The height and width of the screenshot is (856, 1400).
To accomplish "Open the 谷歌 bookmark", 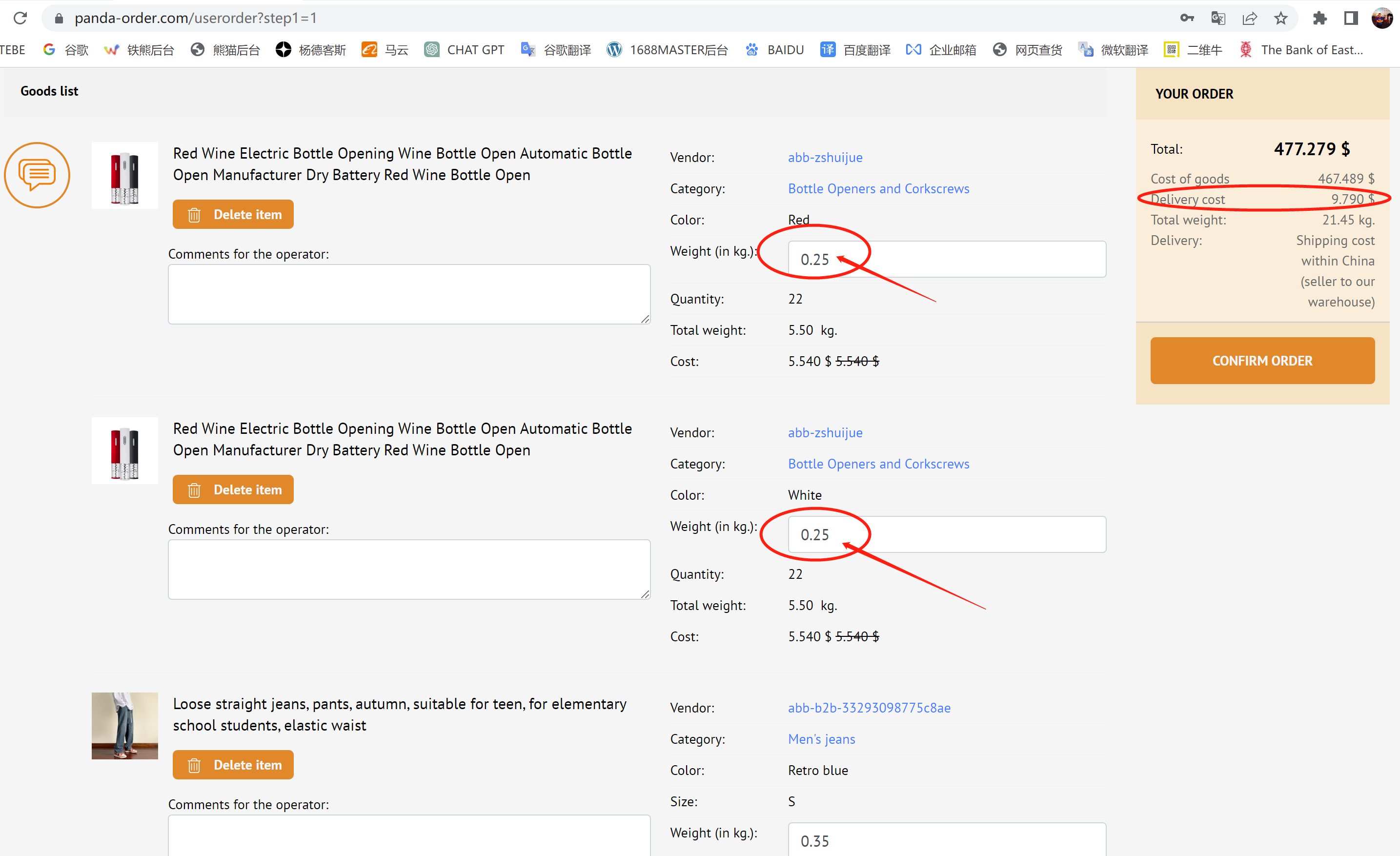I will tap(66, 50).
